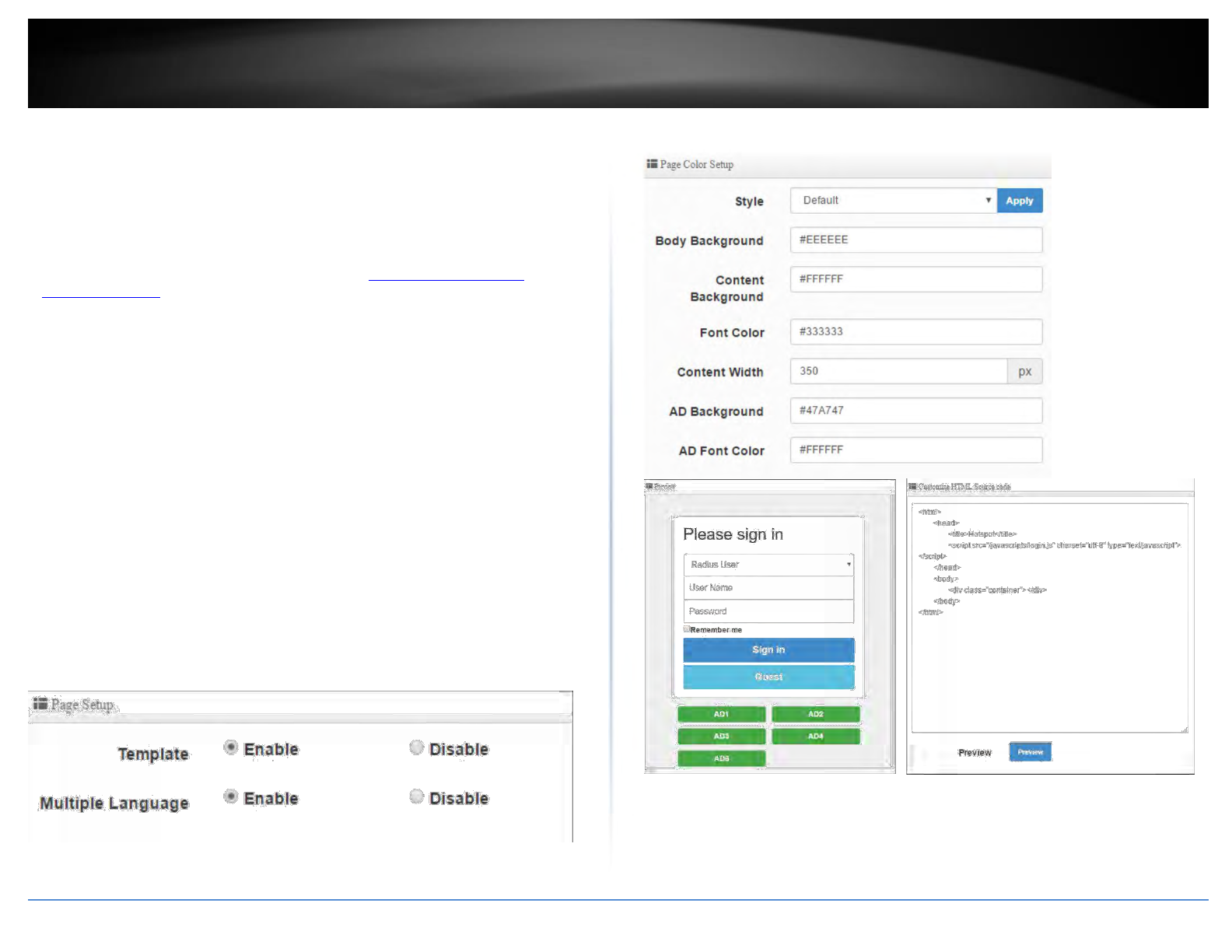Click inside the HTML source code text area

pyautogui.click(x=1050, y=618)
